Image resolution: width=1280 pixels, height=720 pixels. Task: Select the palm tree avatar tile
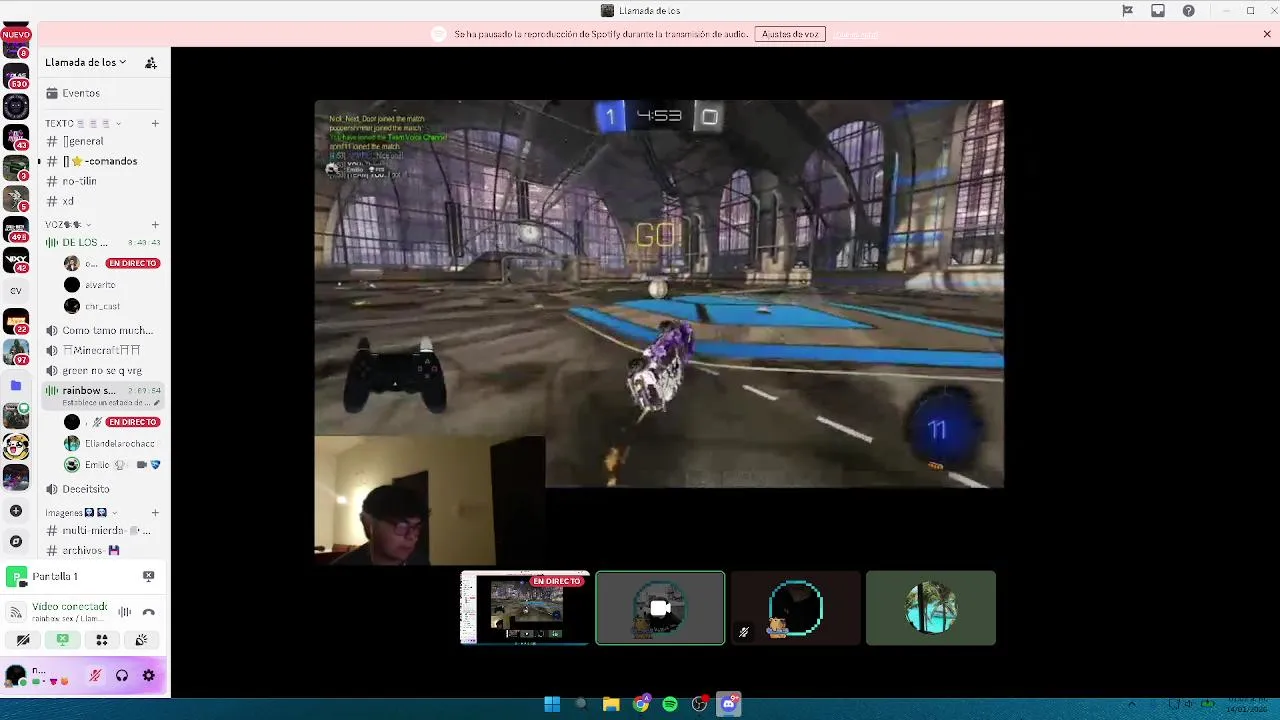(931, 608)
